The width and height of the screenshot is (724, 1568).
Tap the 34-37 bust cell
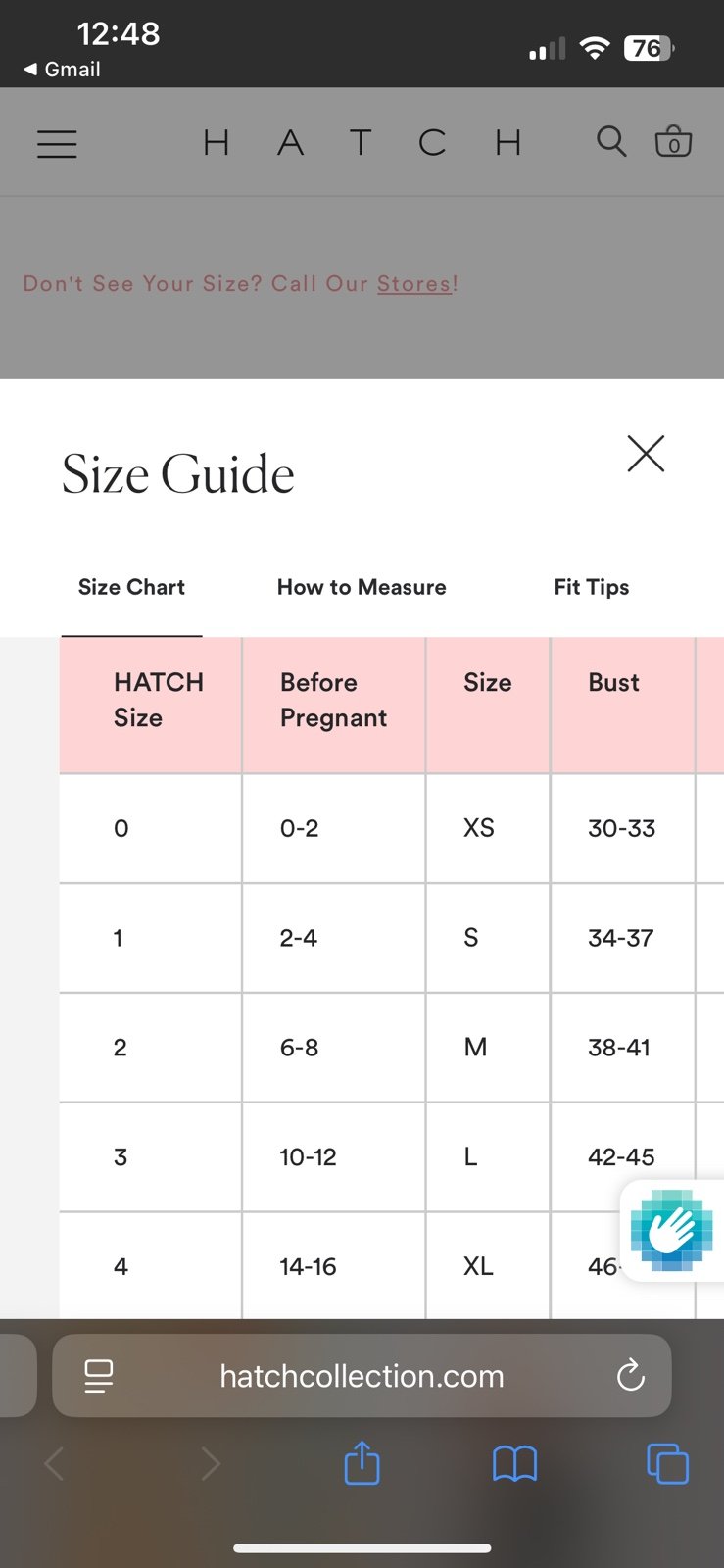pyautogui.click(x=622, y=938)
